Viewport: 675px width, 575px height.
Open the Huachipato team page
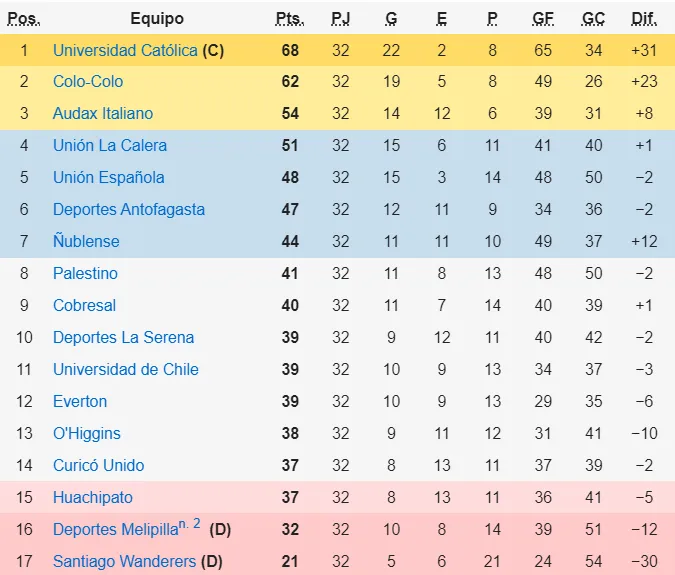[92, 498]
